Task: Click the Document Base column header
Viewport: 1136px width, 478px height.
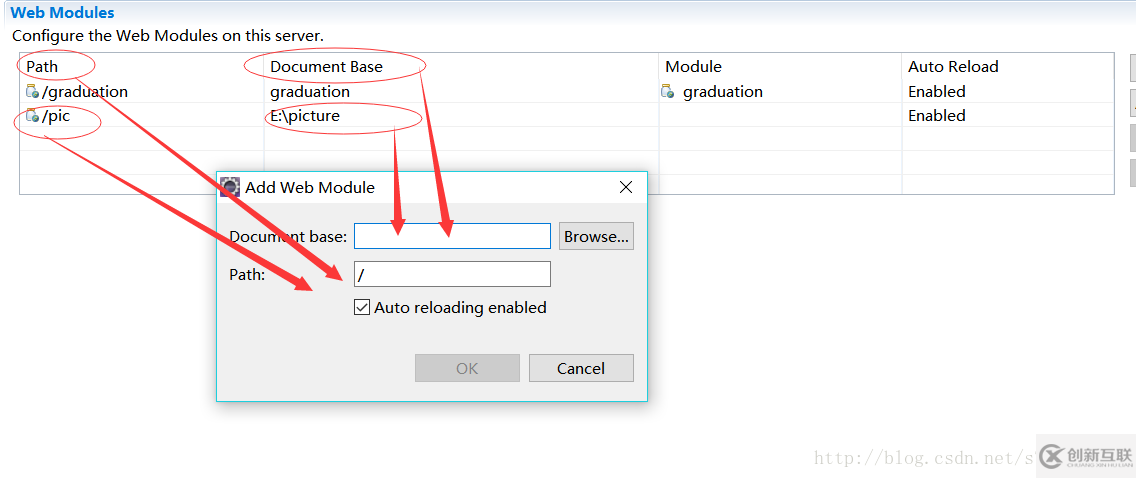Action: pos(327,67)
